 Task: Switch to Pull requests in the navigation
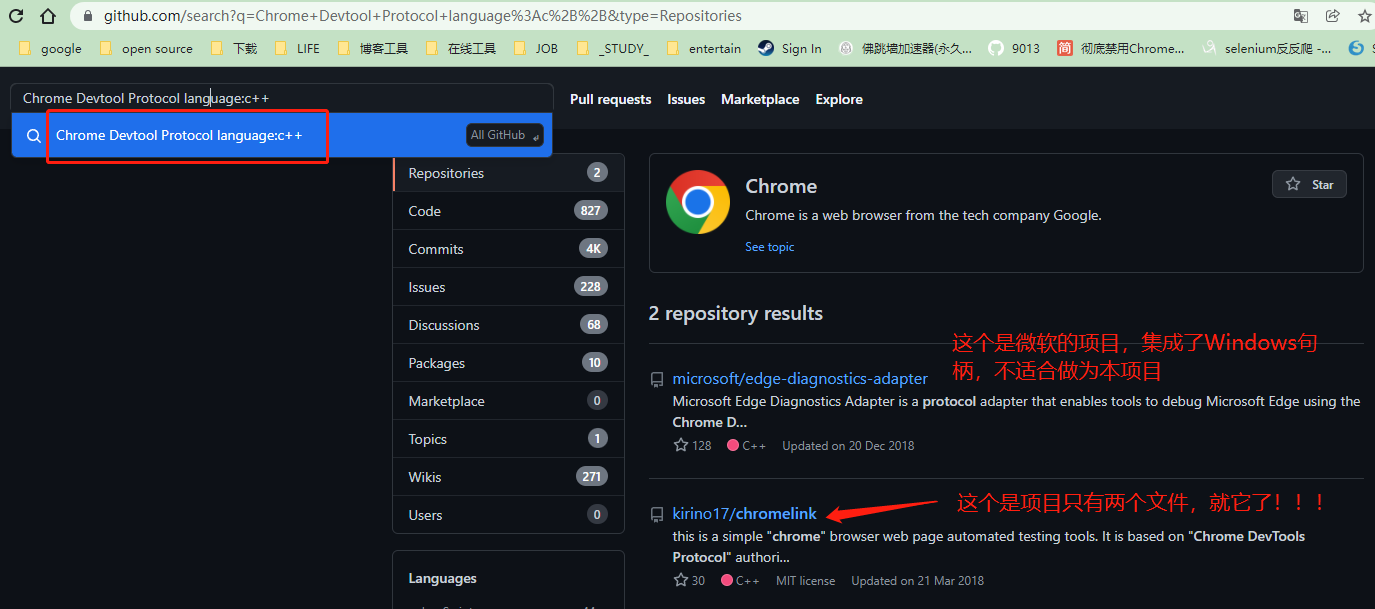click(x=610, y=99)
